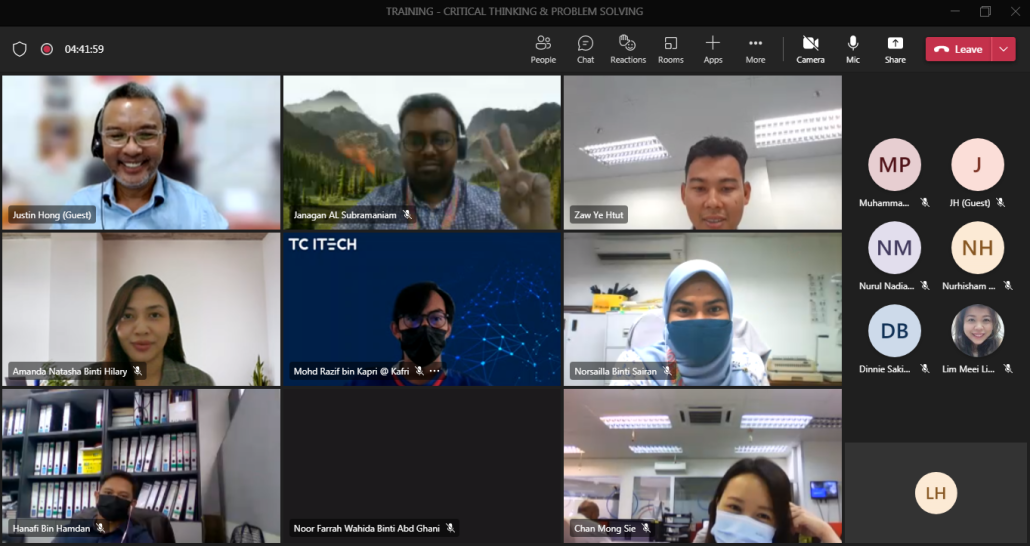Open the Chat panel
Screen dimensions: 1030x546
pos(585,49)
